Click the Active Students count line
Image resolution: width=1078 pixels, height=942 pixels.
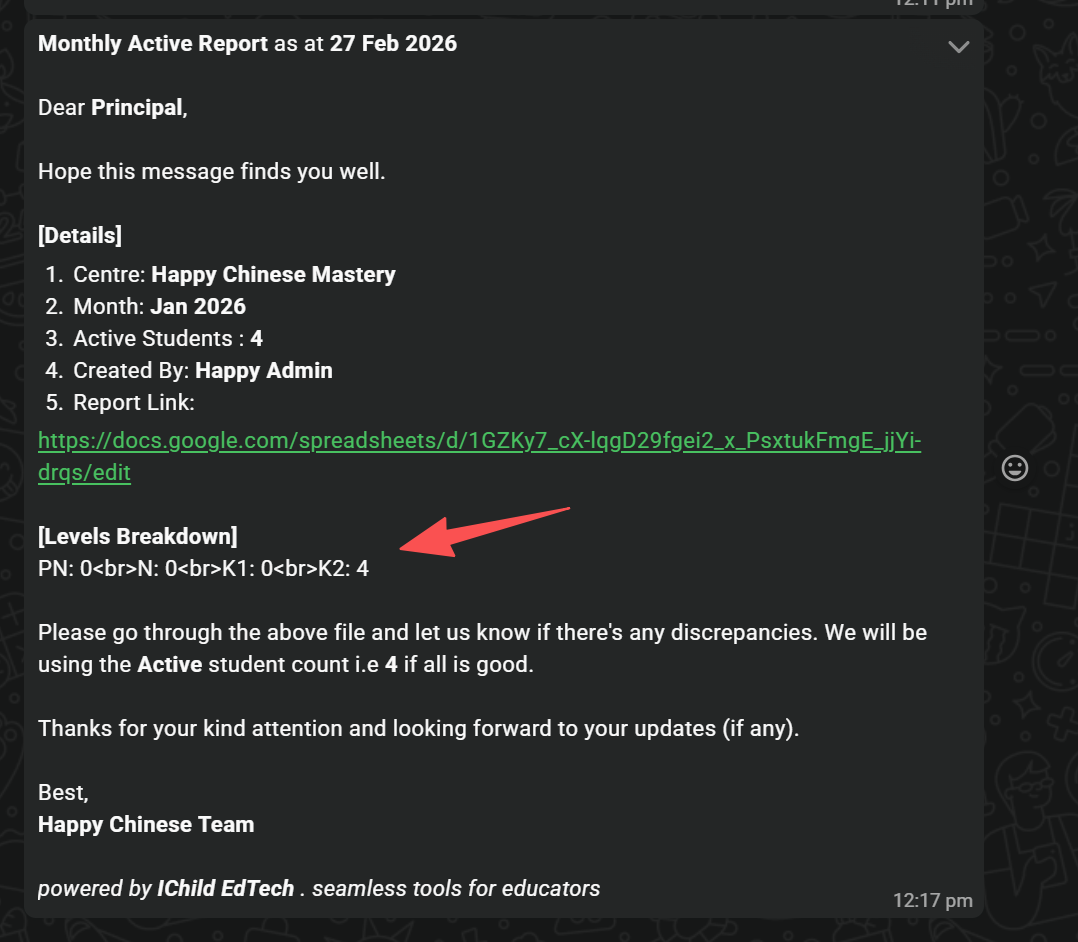pyautogui.click(x=167, y=338)
